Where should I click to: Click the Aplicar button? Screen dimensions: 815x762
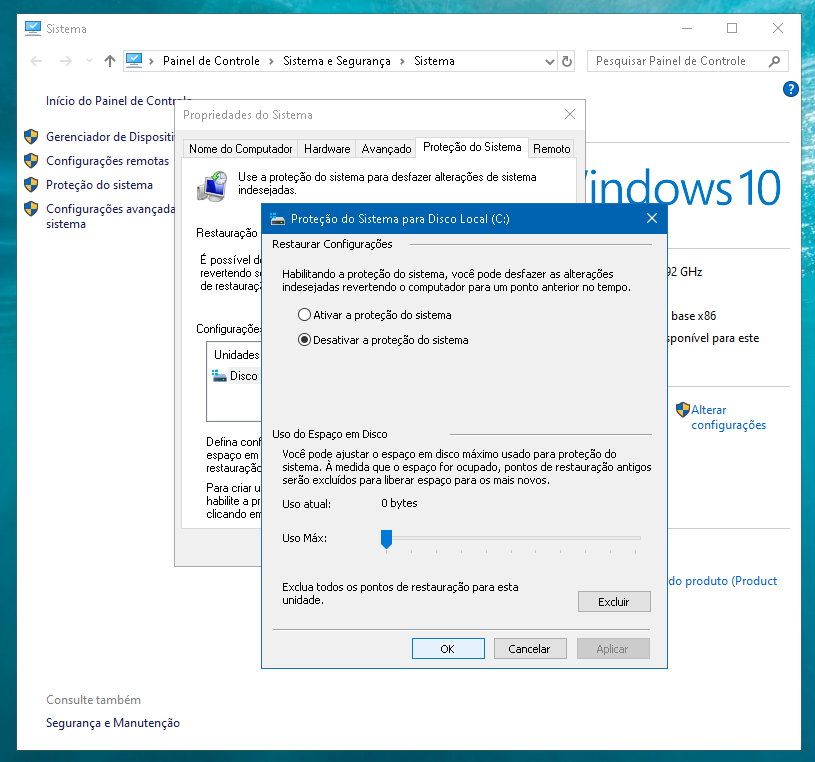coord(613,649)
